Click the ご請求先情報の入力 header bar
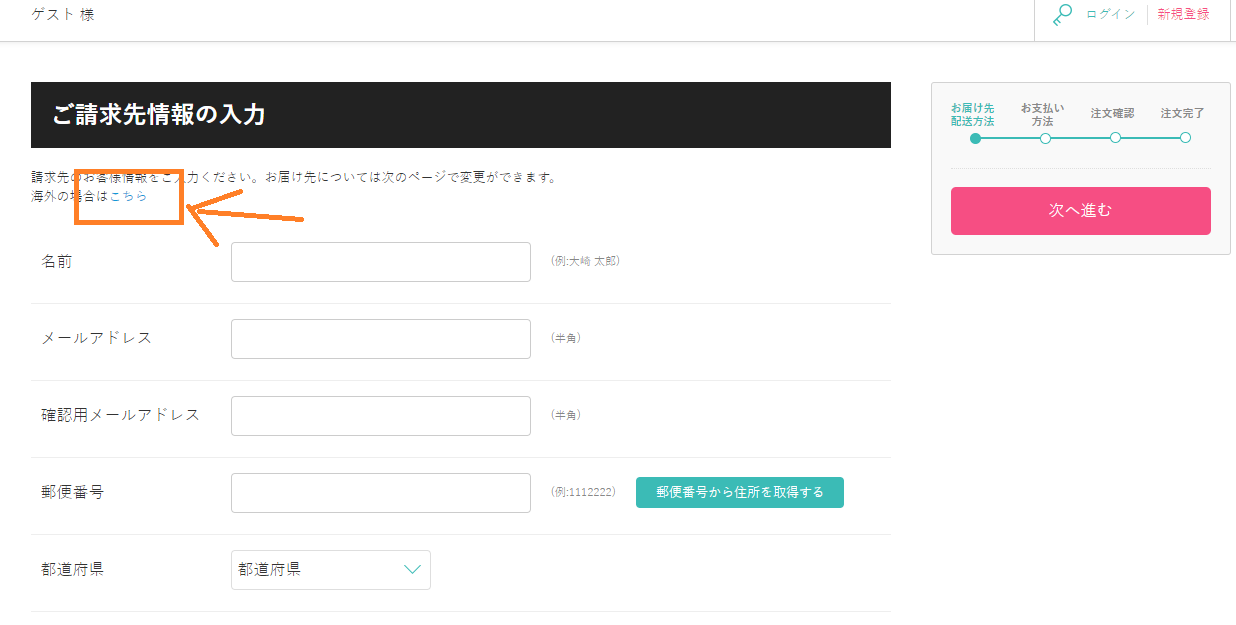Image resolution: width=1236 pixels, height=625 pixels. click(x=460, y=115)
